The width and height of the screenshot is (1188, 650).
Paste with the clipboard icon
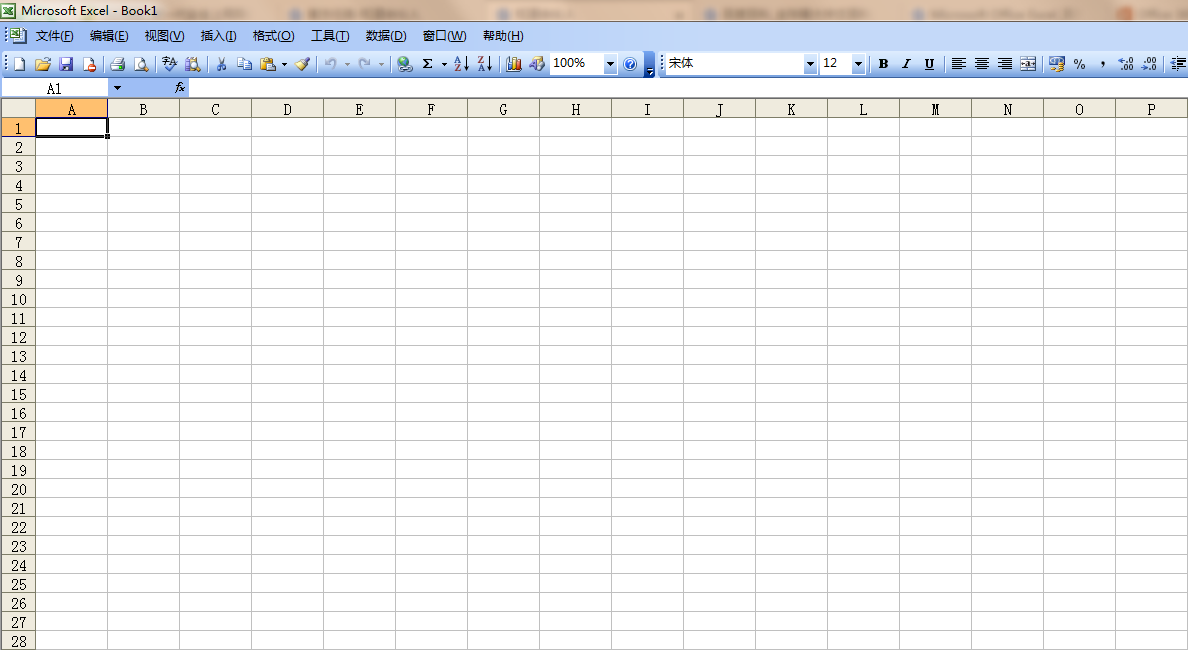click(267, 64)
